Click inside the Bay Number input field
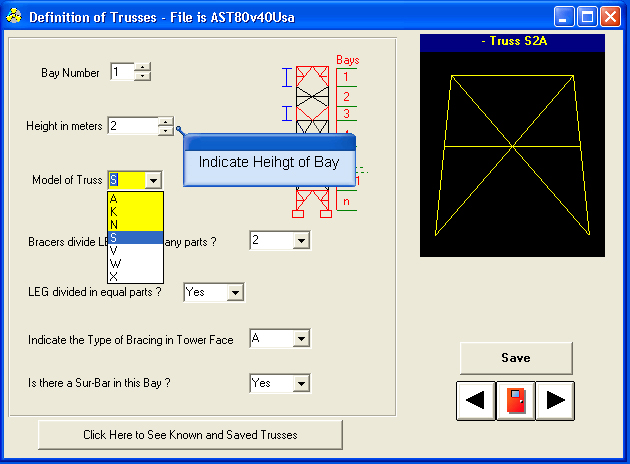Image resolution: width=630 pixels, height=464 pixels. (121, 72)
